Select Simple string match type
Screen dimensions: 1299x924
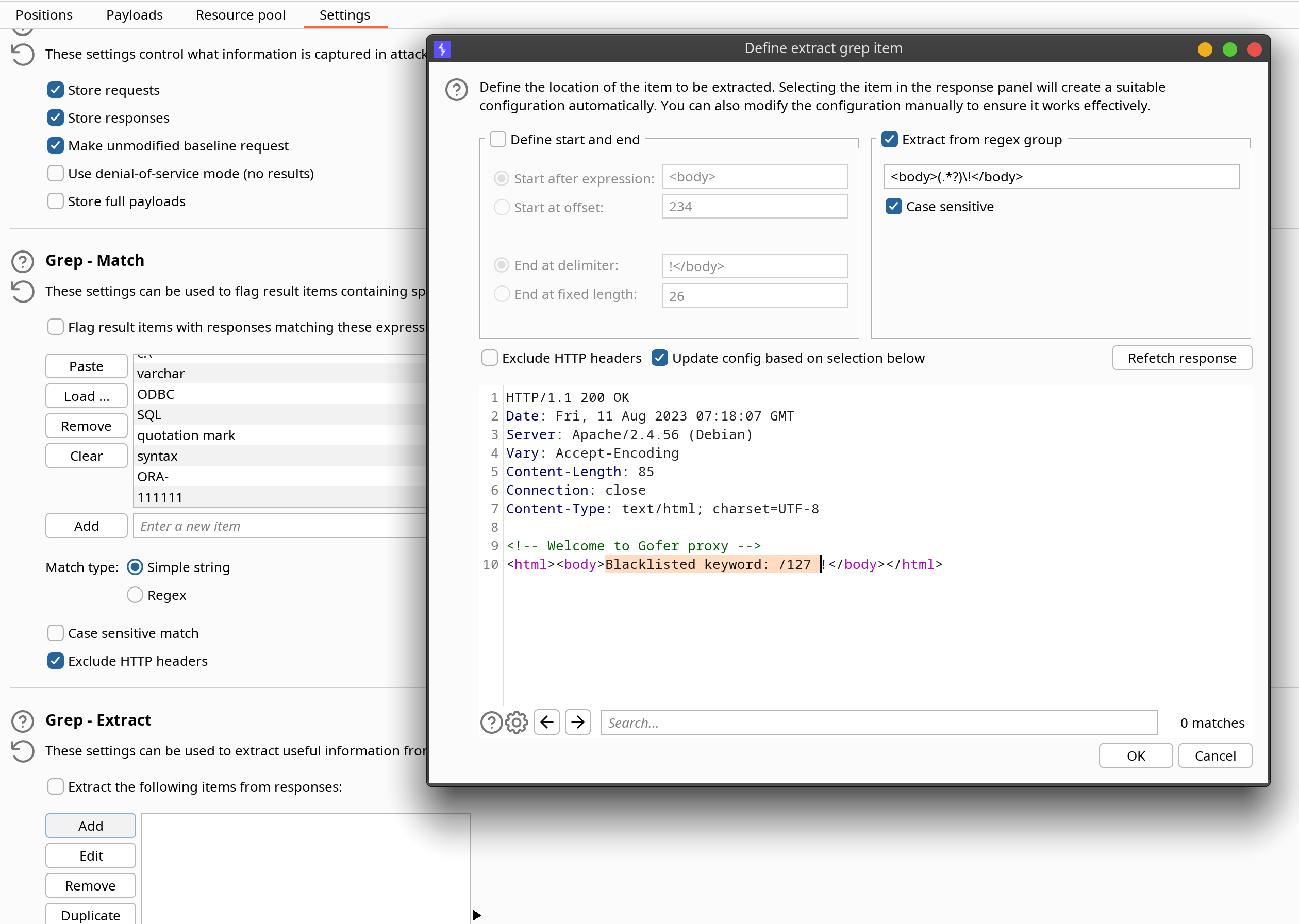coord(135,567)
